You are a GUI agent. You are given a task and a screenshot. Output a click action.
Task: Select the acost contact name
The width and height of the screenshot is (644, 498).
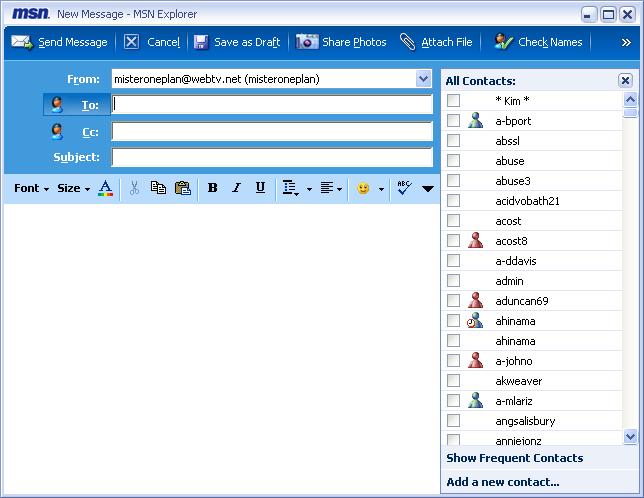click(x=508, y=221)
